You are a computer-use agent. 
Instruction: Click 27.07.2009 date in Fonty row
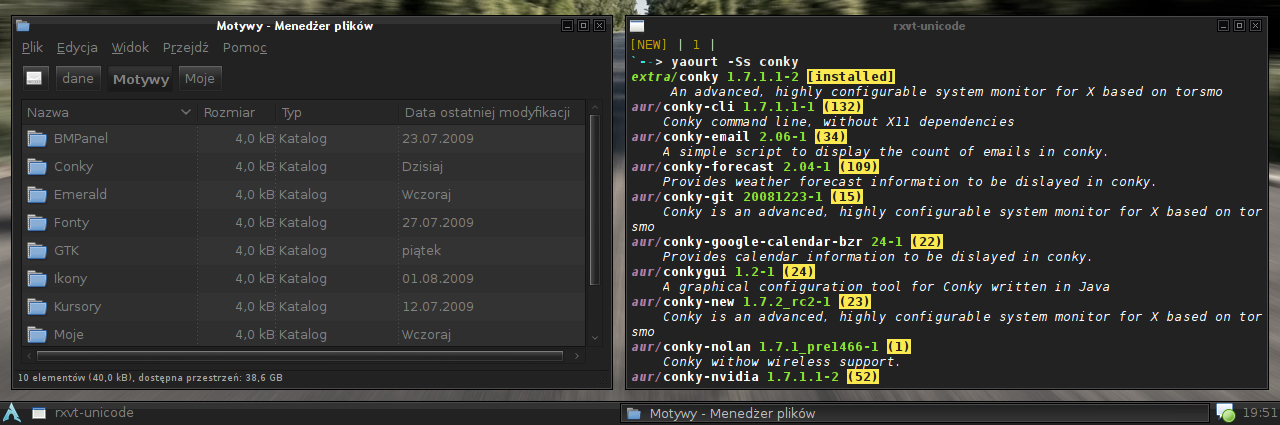coord(438,223)
